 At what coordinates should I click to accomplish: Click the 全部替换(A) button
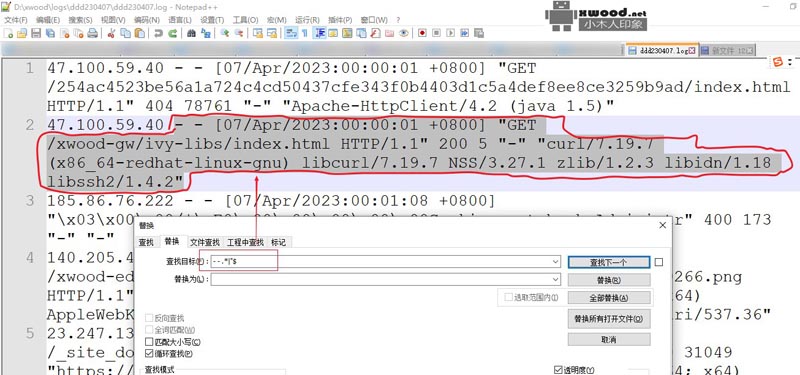point(609,297)
